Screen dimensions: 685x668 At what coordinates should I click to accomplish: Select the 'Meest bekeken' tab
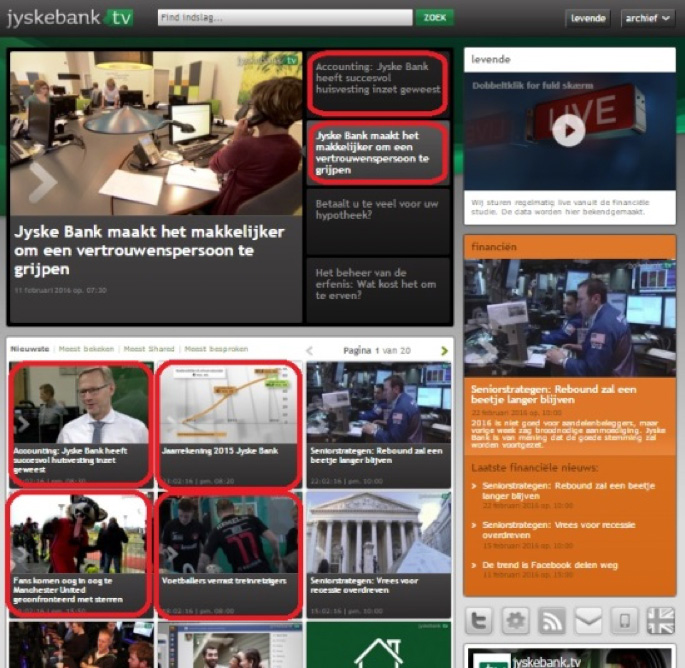pyautogui.click(x=85, y=349)
